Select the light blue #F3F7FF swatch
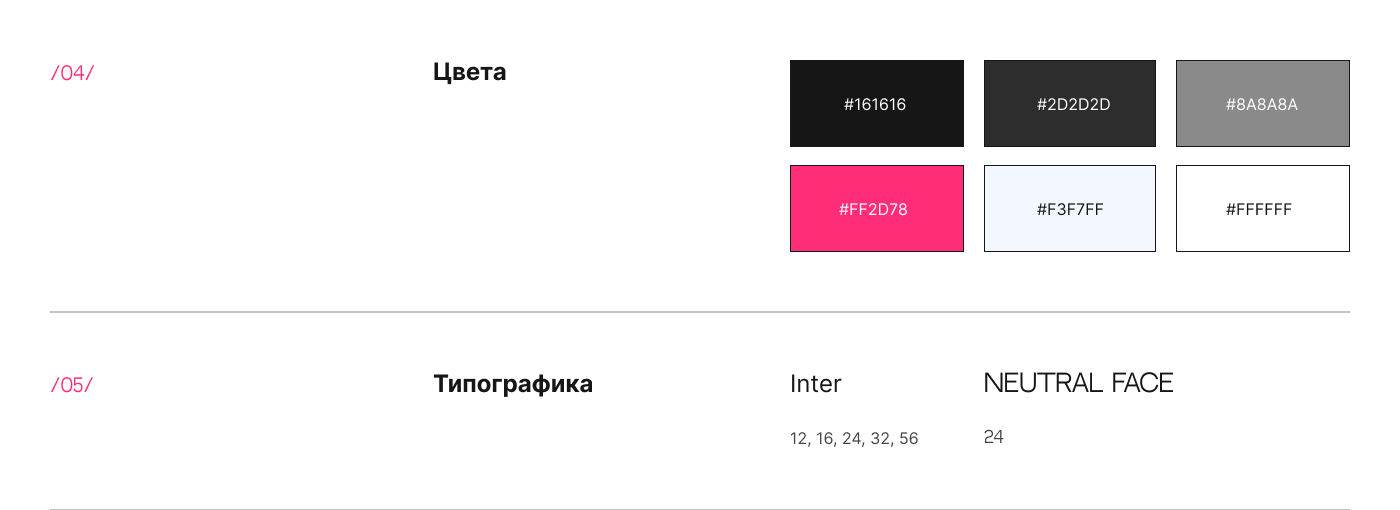Image resolution: width=1400 pixels, height=510 pixels. [x=1070, y=209]
